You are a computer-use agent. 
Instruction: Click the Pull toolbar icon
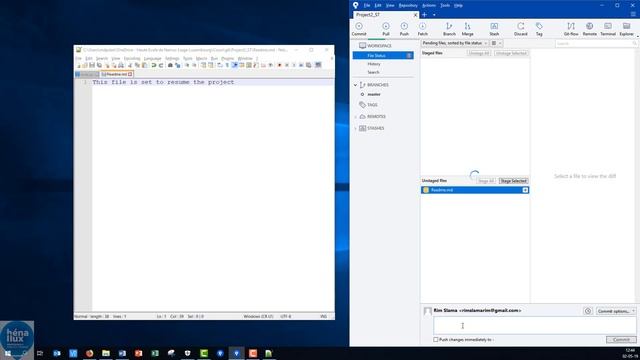[386, 29]
